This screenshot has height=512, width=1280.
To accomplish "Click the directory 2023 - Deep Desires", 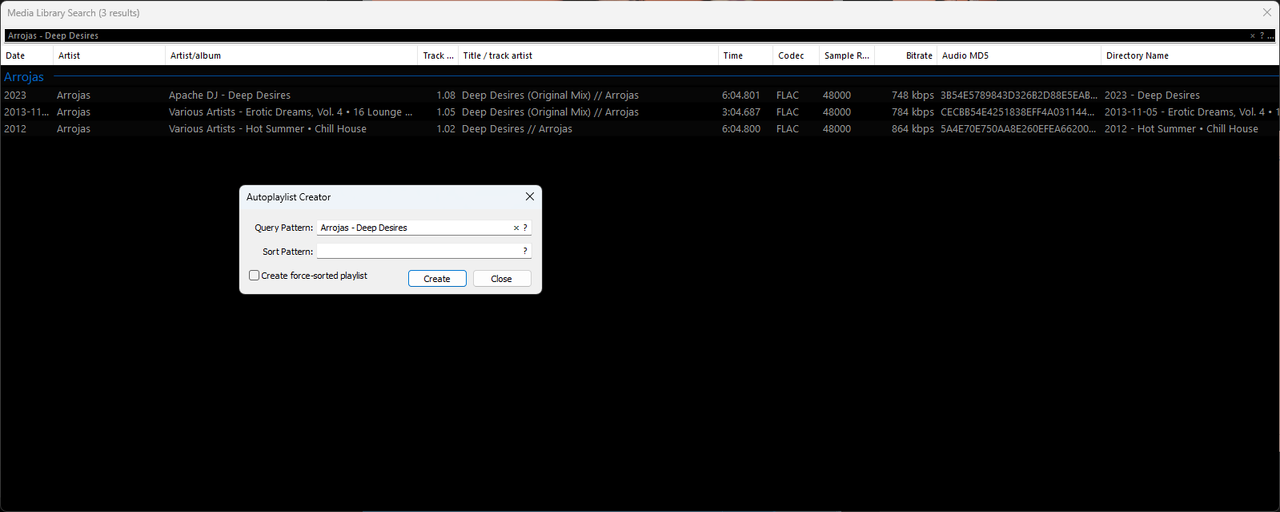I will coord(1152,95).
